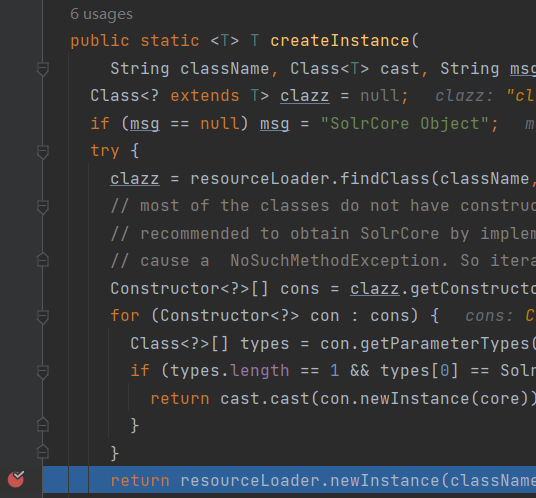Click the highlighted resourceLoader.newInstance execution line
Image resolution: width=536 pixels, height=498 pixels.
pyautogui.click(x=289, y=480)
